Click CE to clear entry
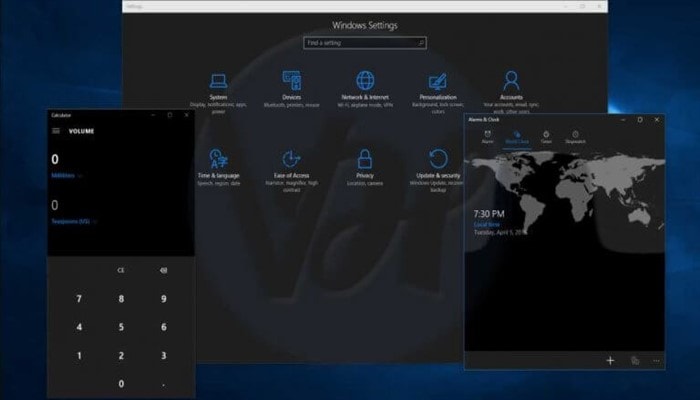This screenshot has height=400, width=700. [121, 270]
